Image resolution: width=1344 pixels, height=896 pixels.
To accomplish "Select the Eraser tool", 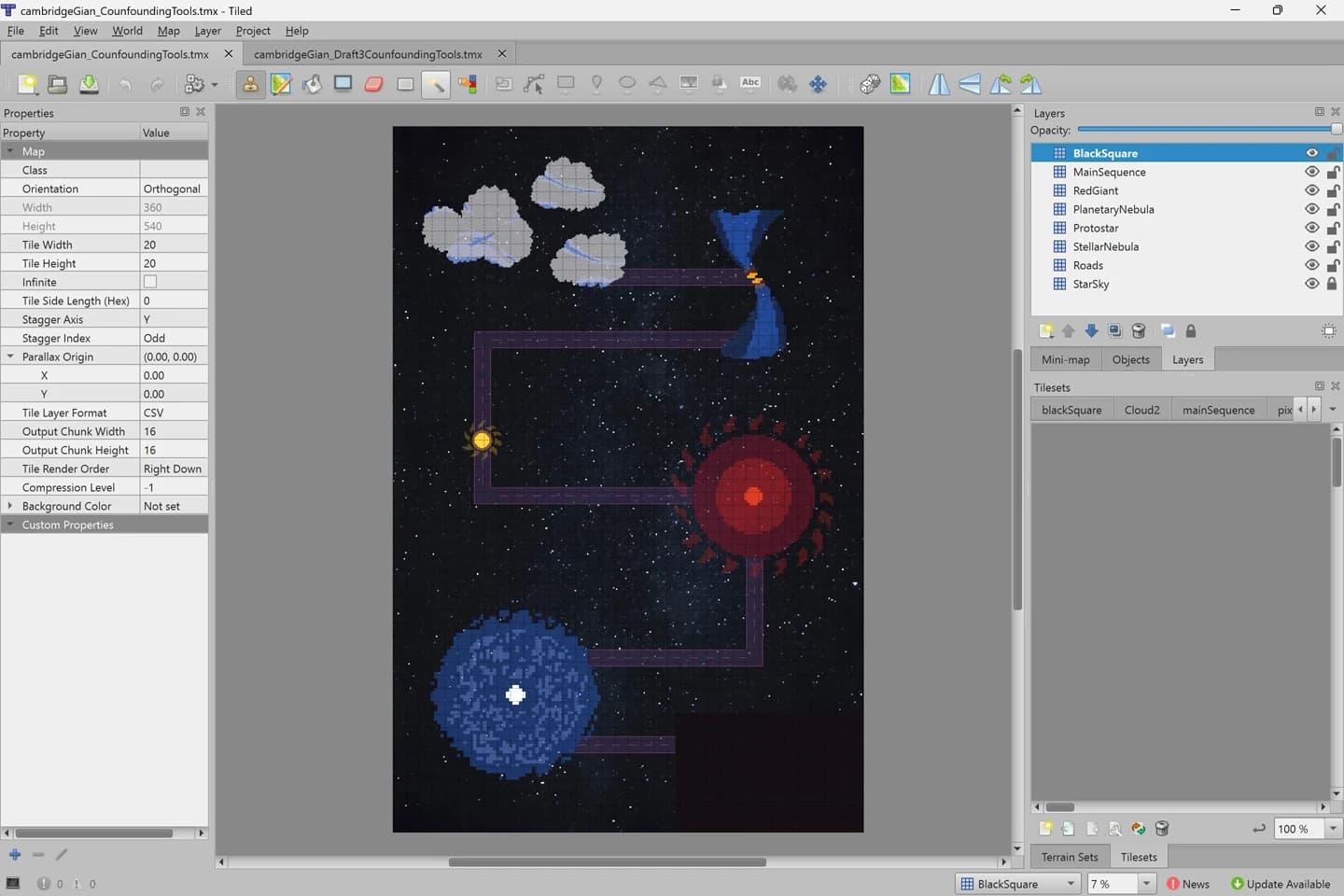I will tap(374, 84).
